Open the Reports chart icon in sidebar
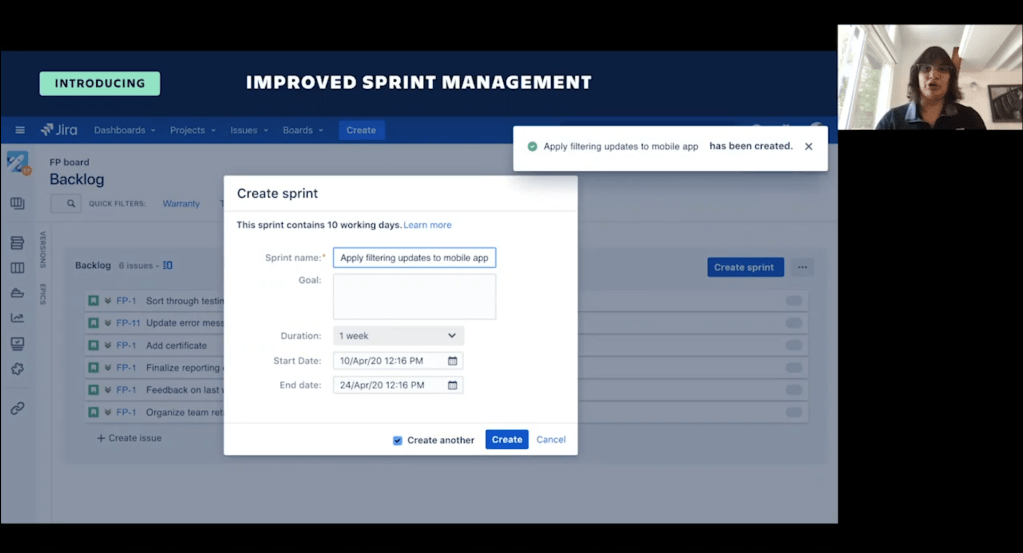Screen dimensions: 1023x553 pyautogui.click(x=17, y=318)
